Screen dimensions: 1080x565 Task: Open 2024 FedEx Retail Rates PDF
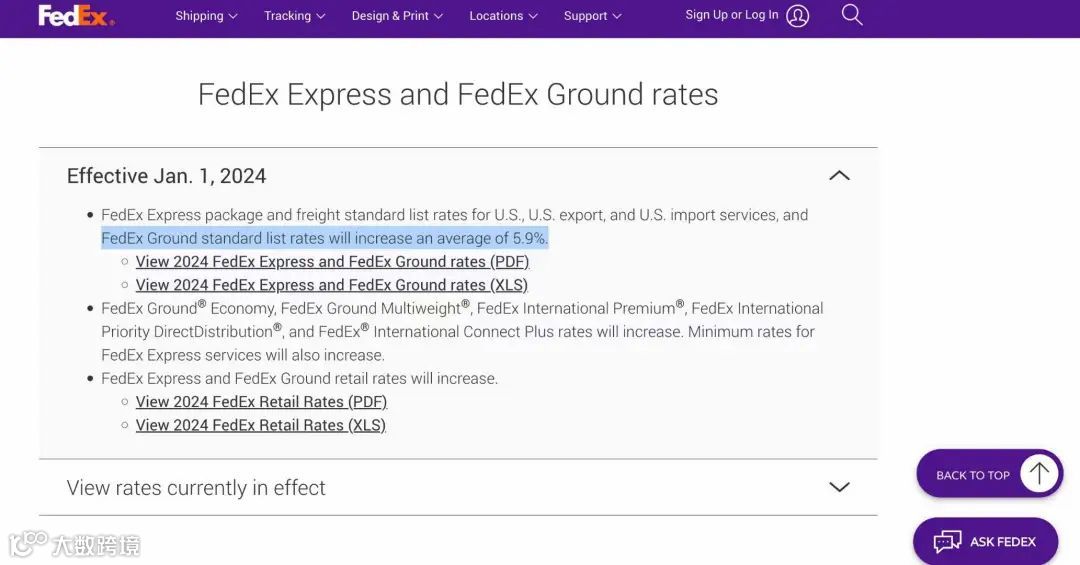tap(261, 402)
